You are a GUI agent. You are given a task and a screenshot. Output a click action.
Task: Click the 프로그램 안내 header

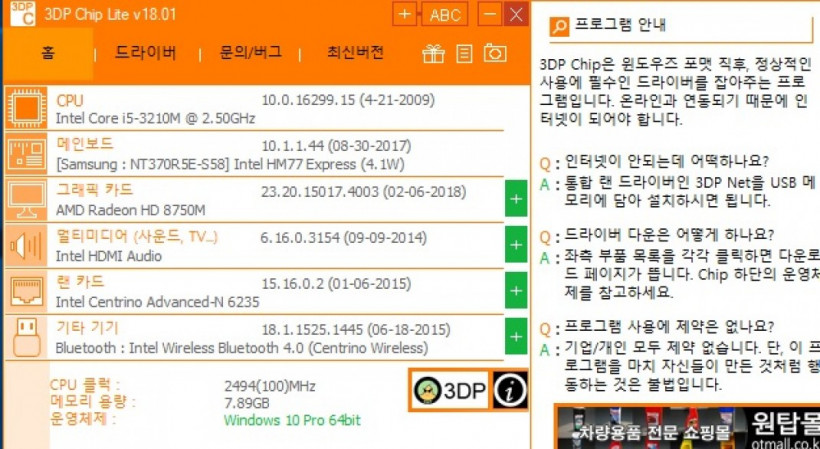coord(620,25)
